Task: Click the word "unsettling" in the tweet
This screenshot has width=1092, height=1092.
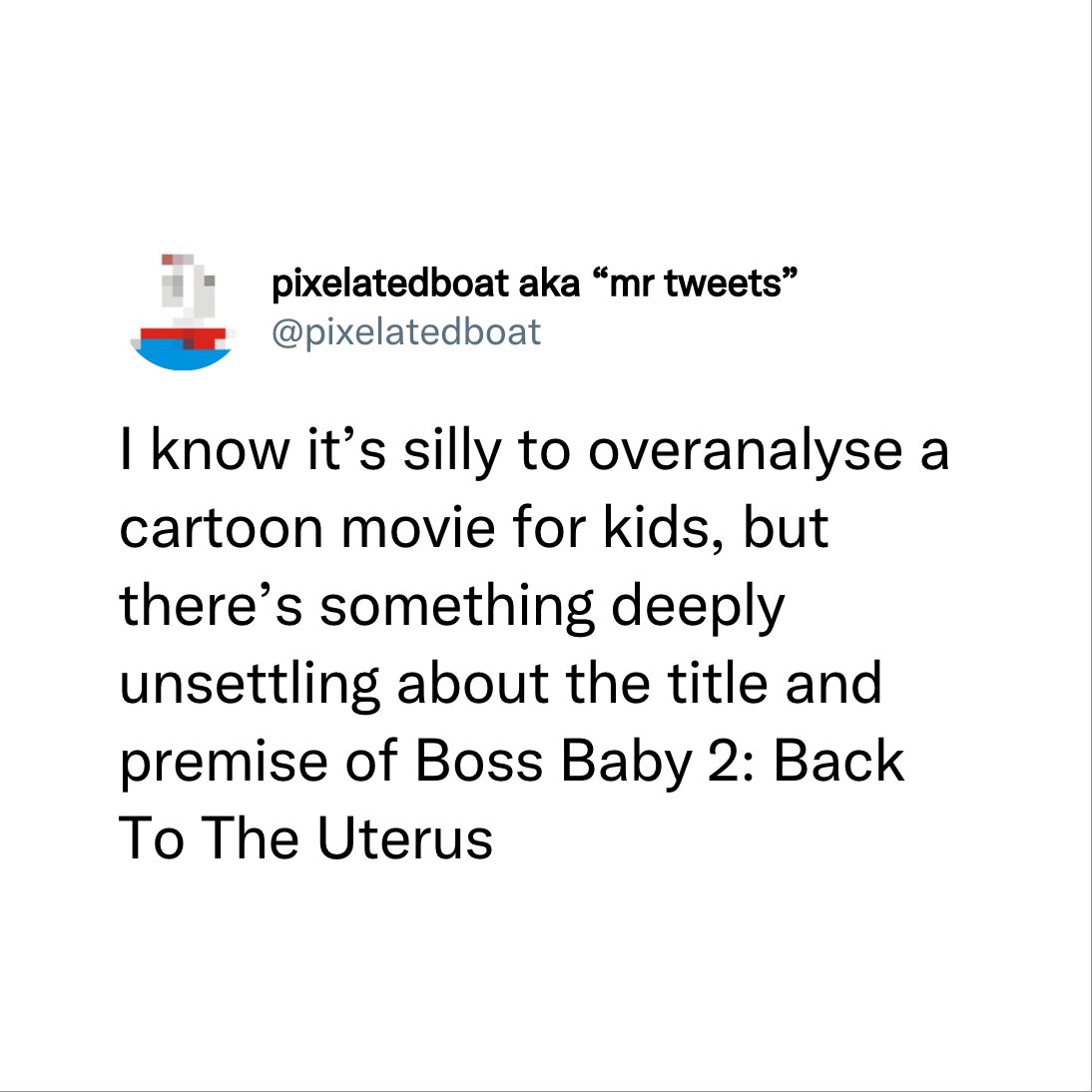Action: pyautogui.click(x=250, y=685)
